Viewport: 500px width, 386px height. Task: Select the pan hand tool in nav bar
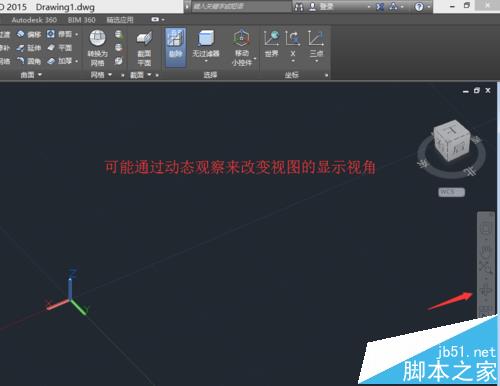[486, 251]
